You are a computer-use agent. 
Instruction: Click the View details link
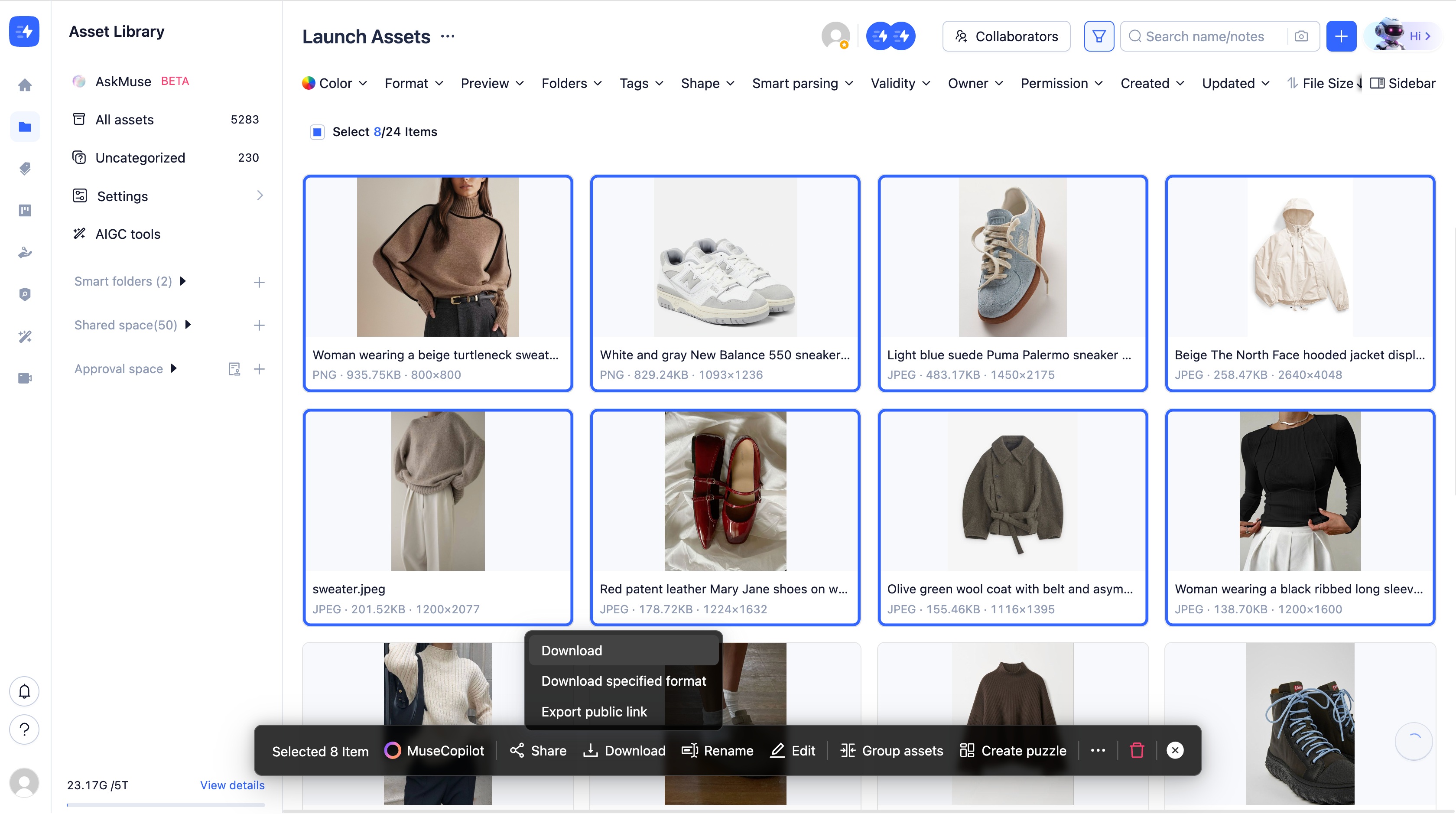pyautogui.click(x=232, y=785)
